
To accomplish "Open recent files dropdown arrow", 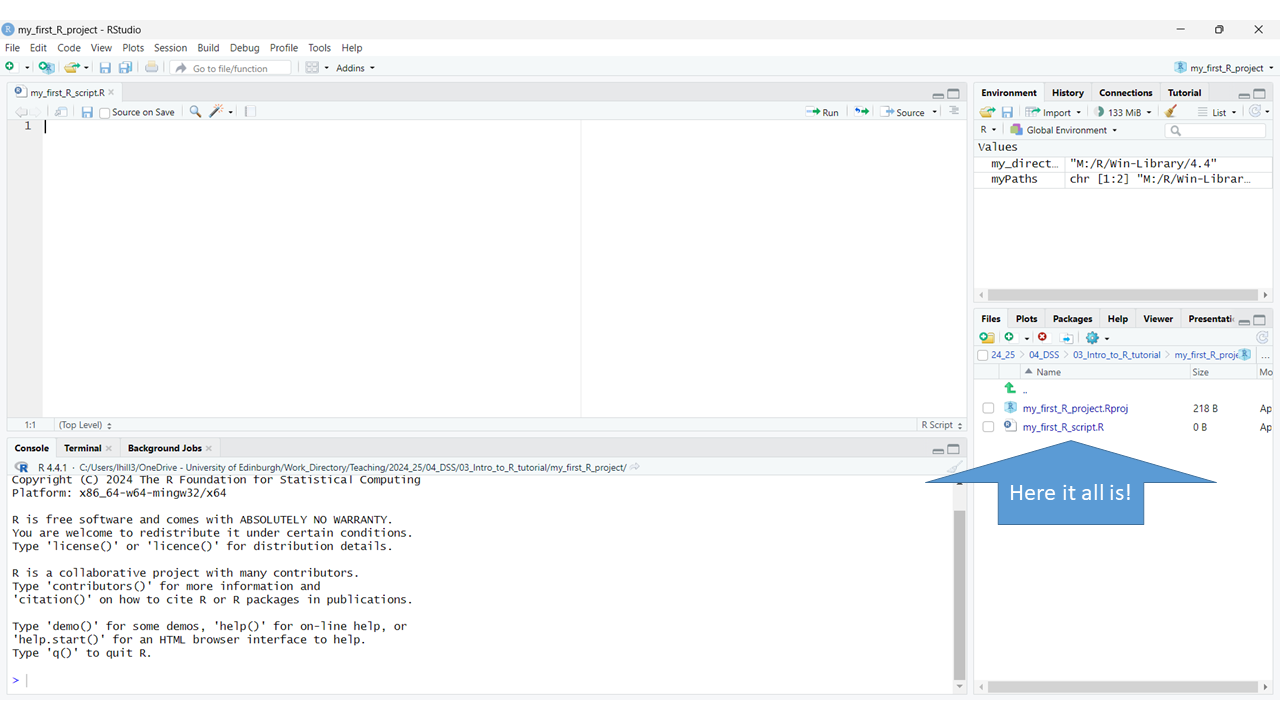I will [x=86, y=68].
